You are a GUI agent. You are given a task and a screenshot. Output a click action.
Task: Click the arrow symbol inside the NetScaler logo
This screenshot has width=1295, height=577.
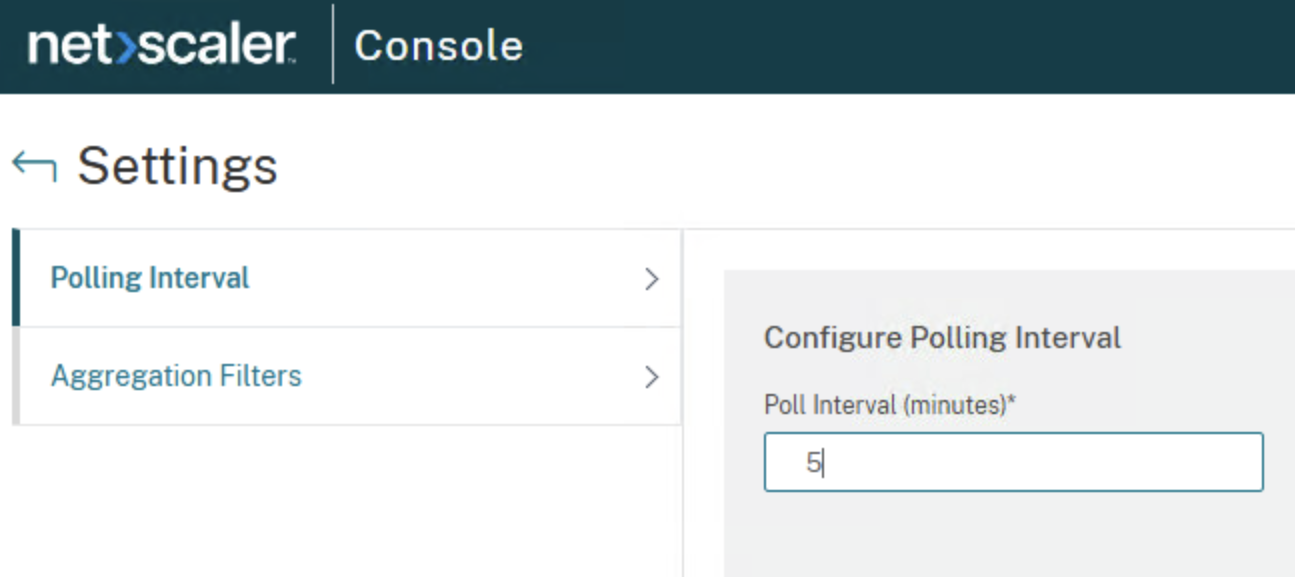[x=124, y=47]
